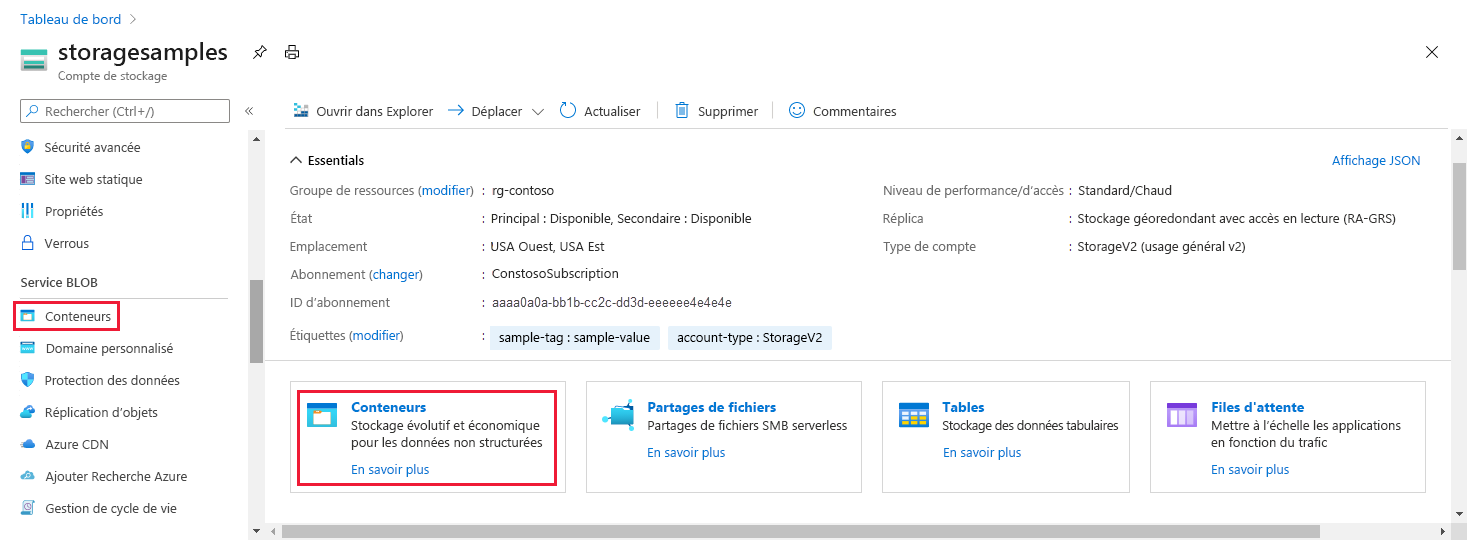Open the Protection des données shield icon
Screen dimensions: 1467x540
point(28,380)
